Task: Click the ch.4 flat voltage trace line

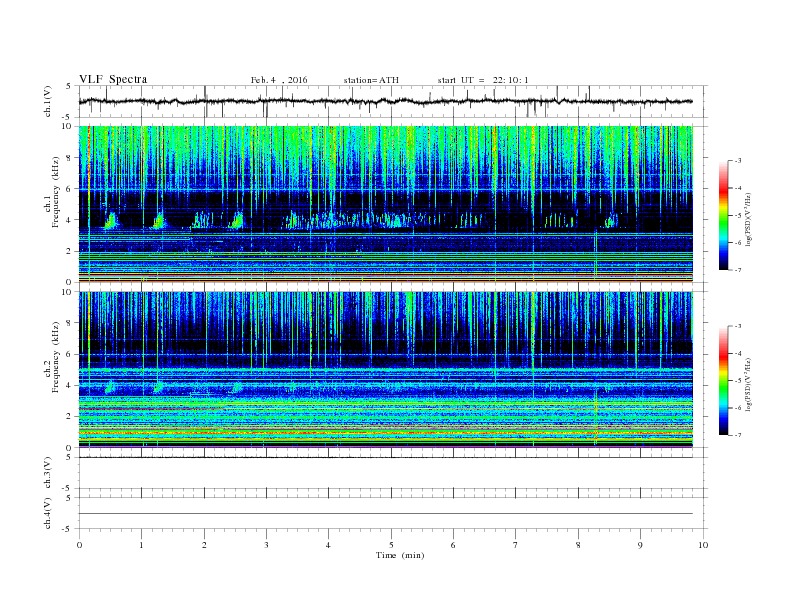Action: coord(386,514)
